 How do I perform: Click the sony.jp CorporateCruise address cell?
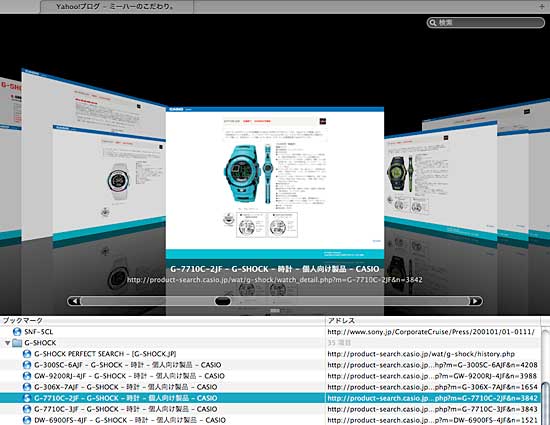(x=431, y=332)
